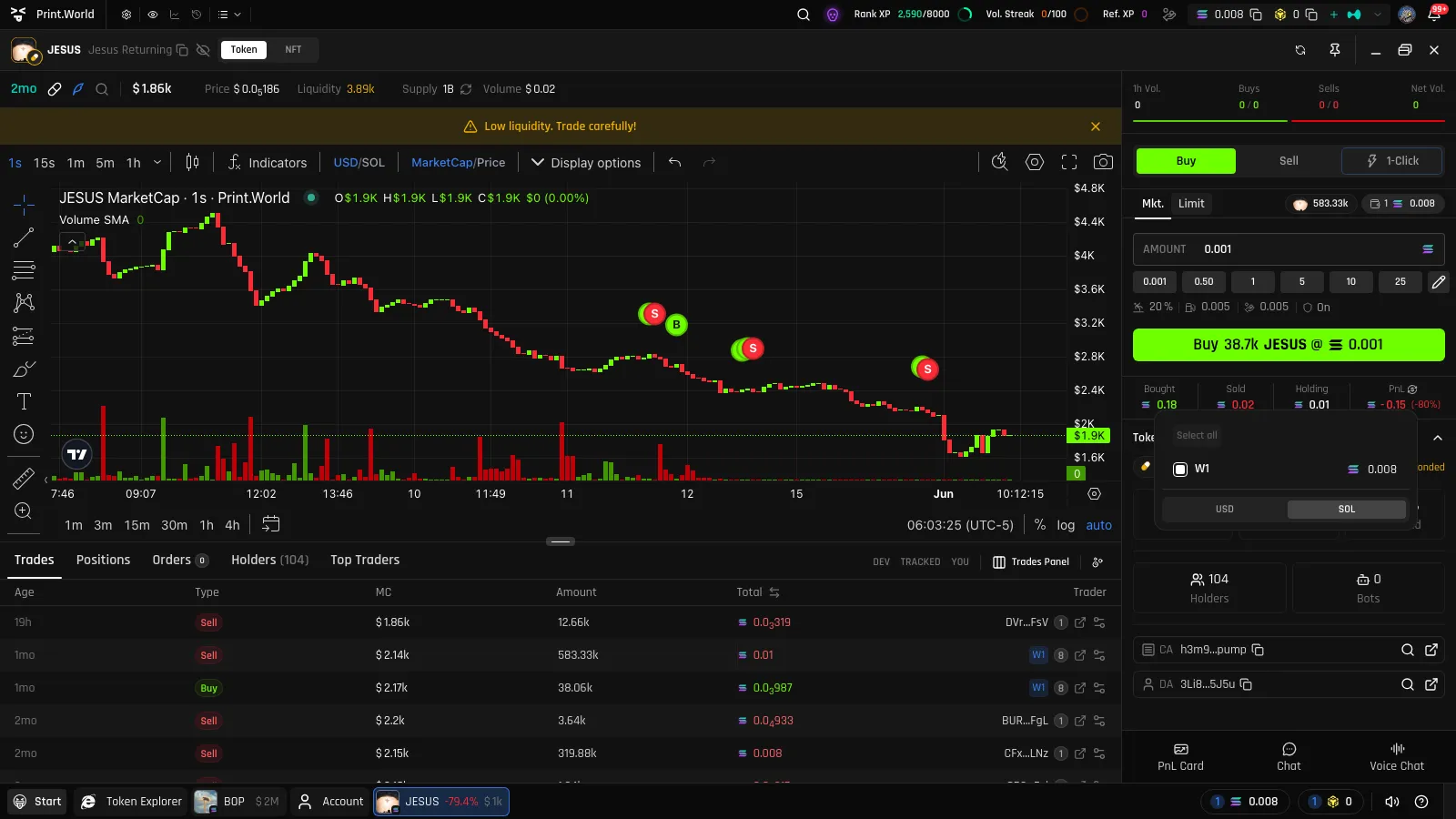
Task: Toggle percent scale on chart
Action: point(1040,525)
